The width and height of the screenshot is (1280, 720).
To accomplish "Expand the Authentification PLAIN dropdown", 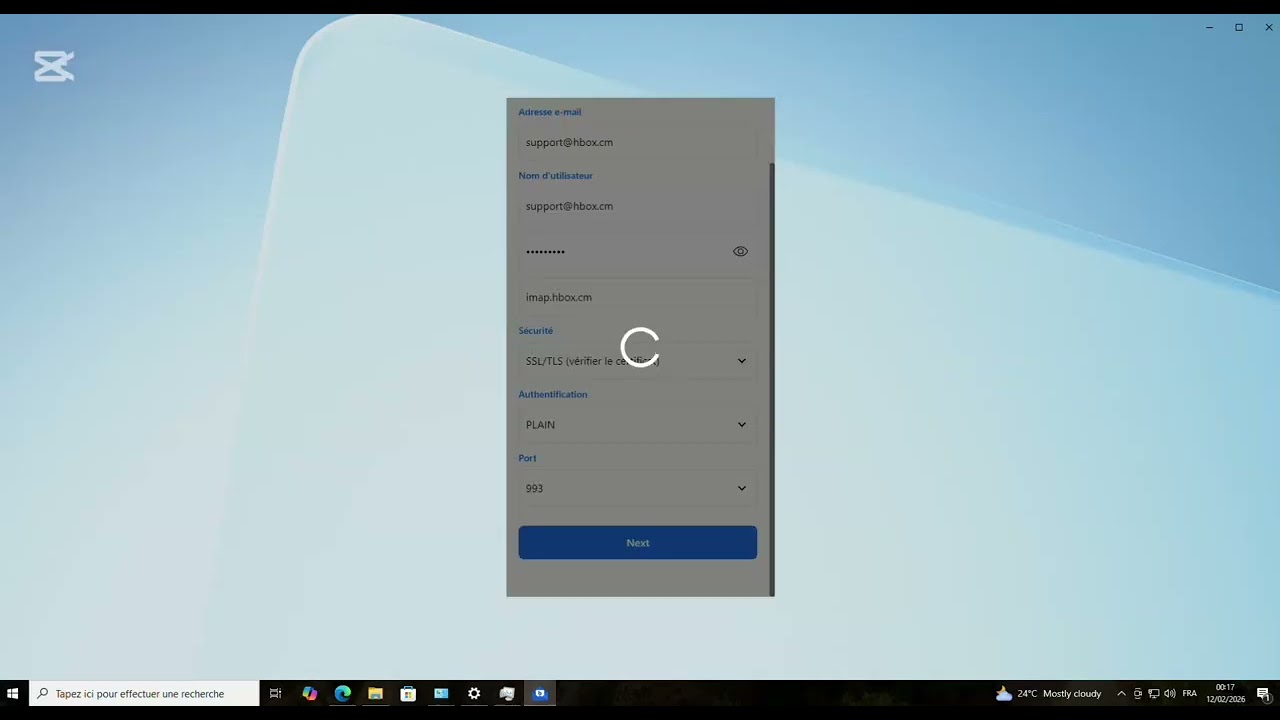I will pos(637,425).
